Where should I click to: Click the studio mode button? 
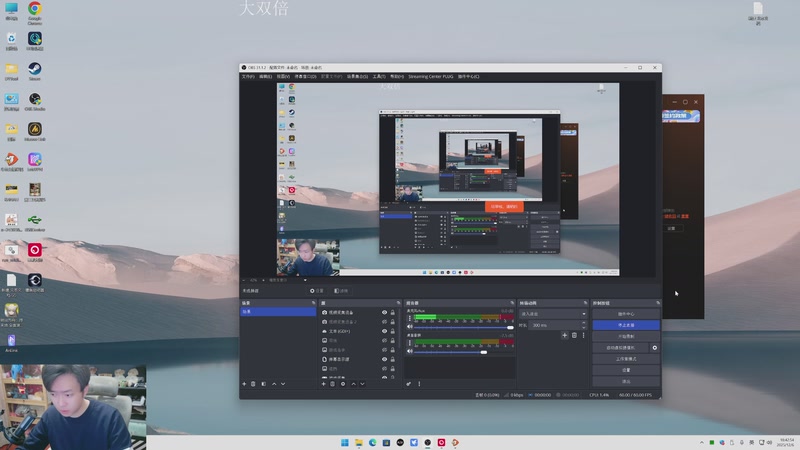coord(626,359)
